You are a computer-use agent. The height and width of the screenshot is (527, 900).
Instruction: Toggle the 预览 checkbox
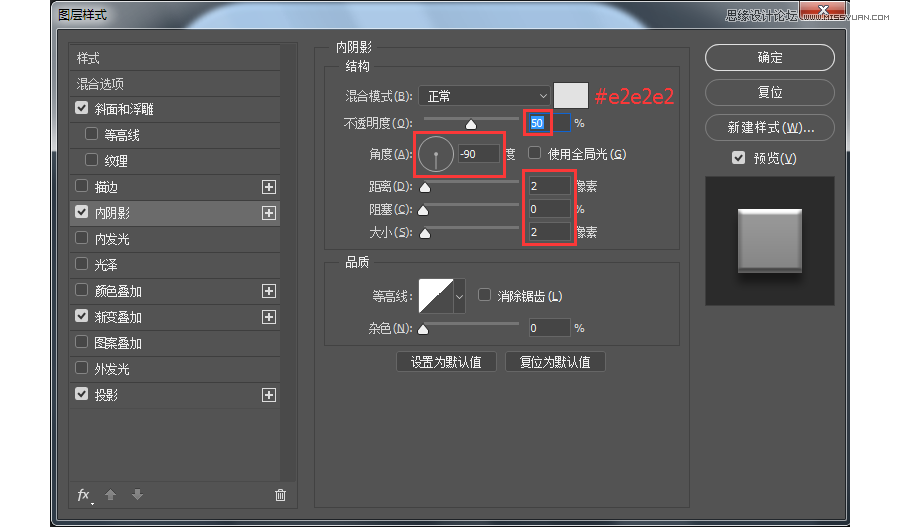coord(739,157)
